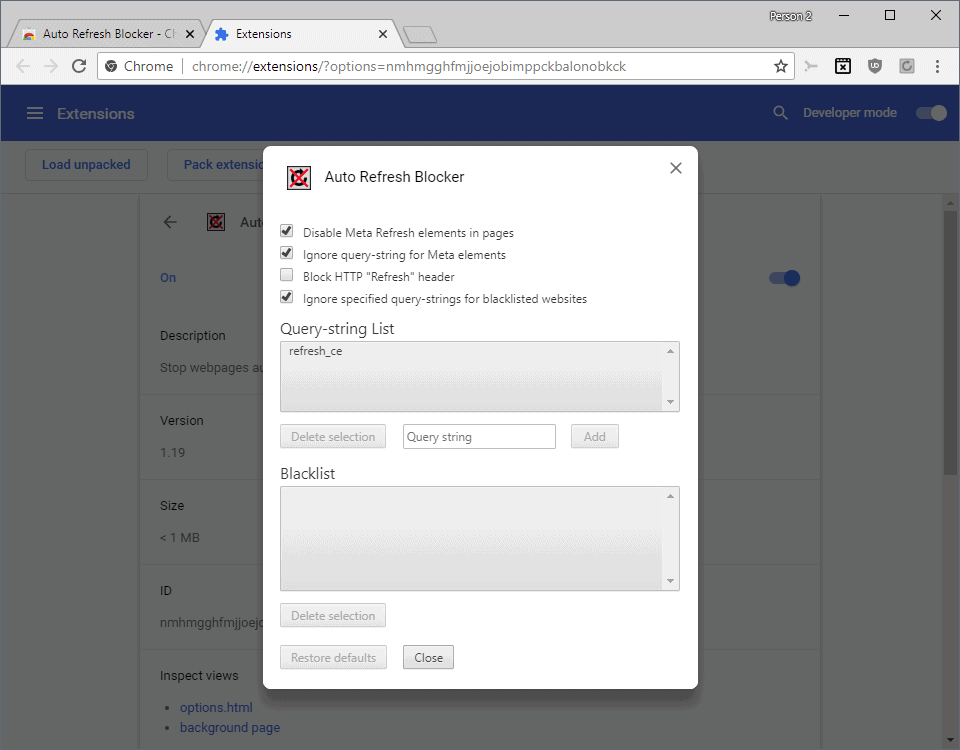This screenshot has height=750, width=960.
Task: Focus the Query string input field
Action: point(479,437)
